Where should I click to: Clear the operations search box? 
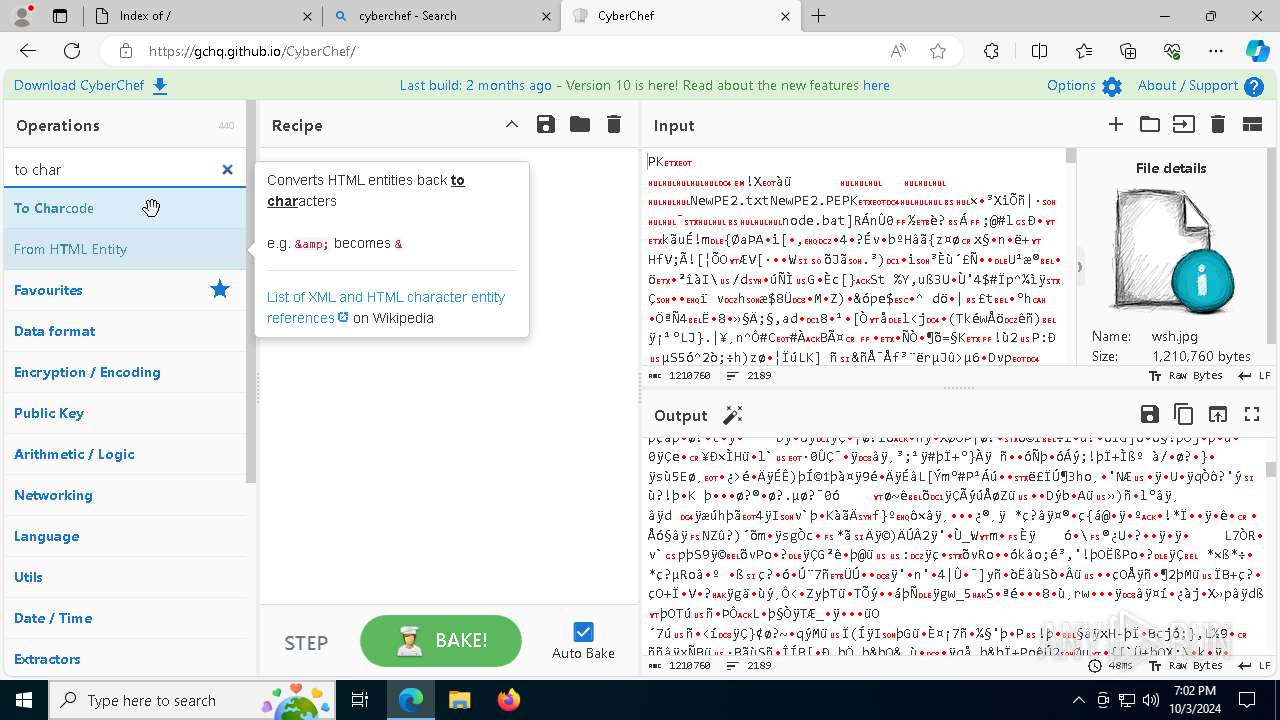227,170
